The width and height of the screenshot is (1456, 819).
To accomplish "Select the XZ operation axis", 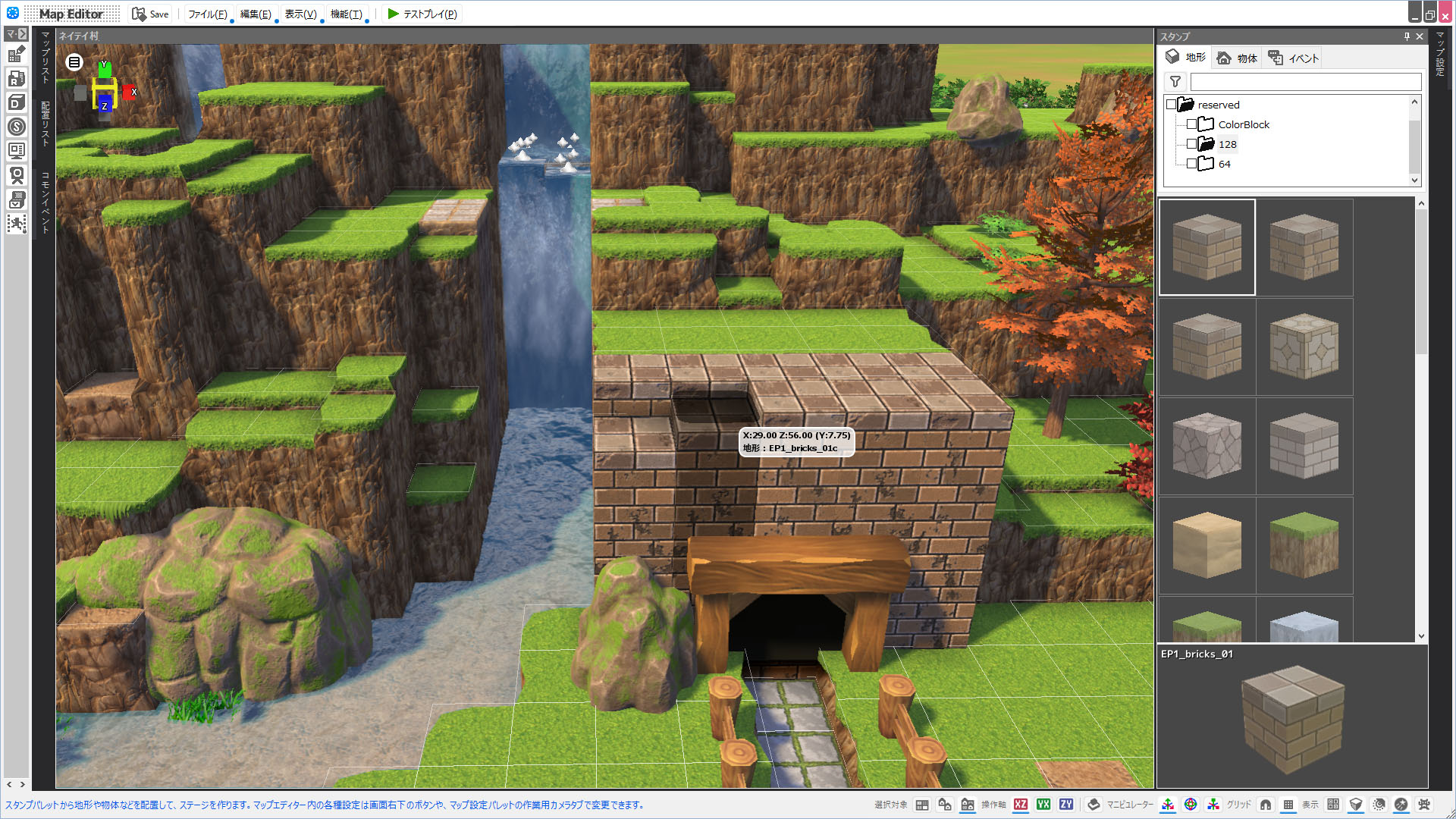I will [x=1021, y=805].
